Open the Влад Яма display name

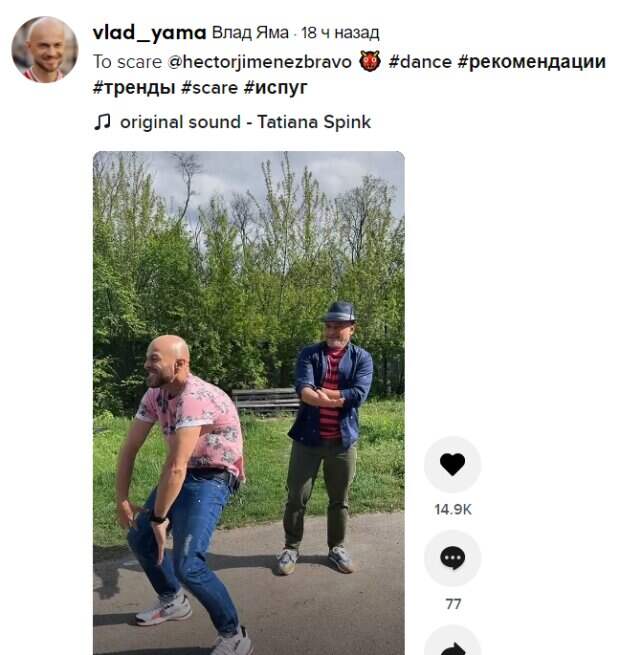[250, 33]
